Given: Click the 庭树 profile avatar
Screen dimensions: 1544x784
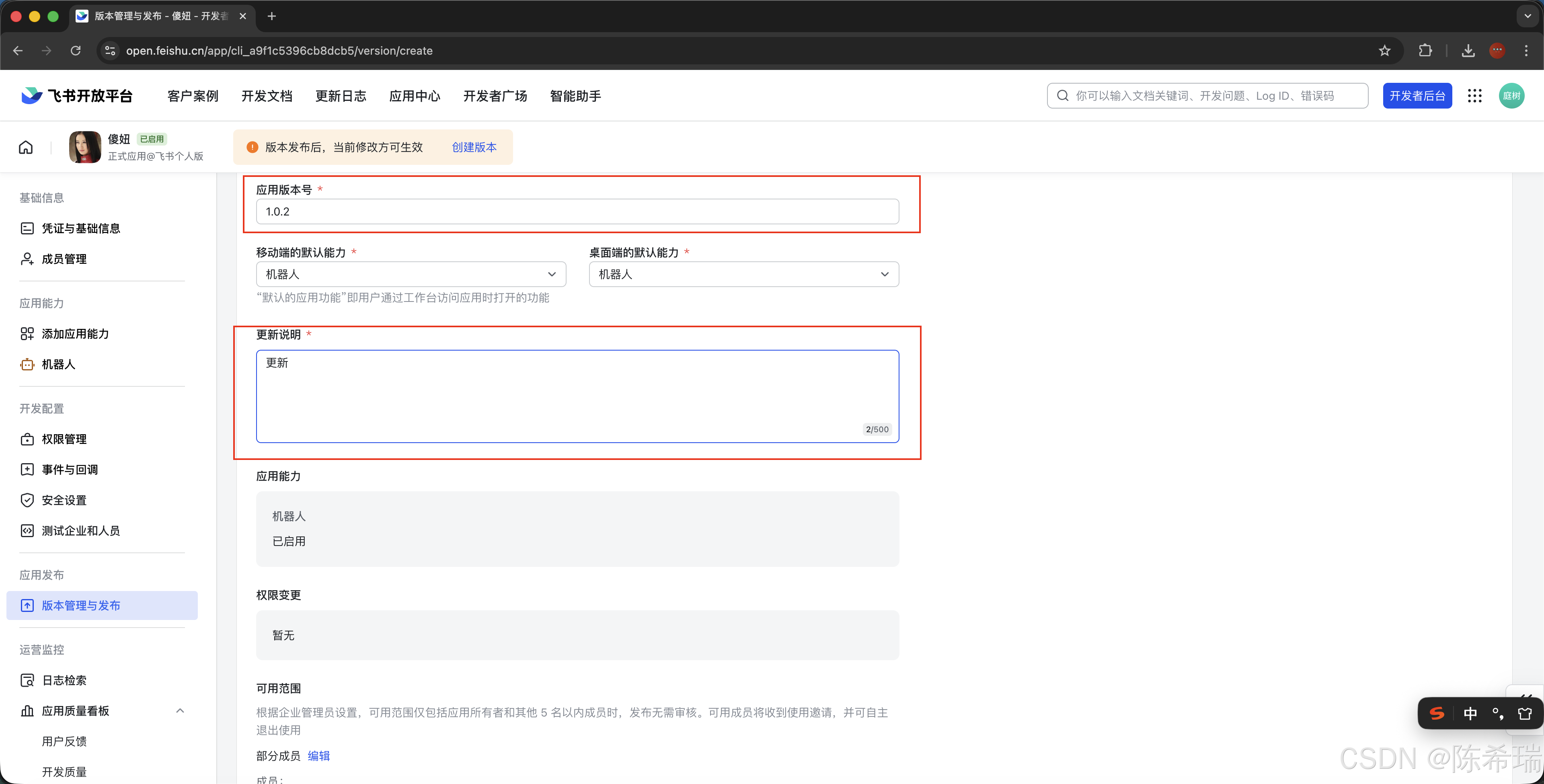Looking at the screenshot, I should 1512,95.
